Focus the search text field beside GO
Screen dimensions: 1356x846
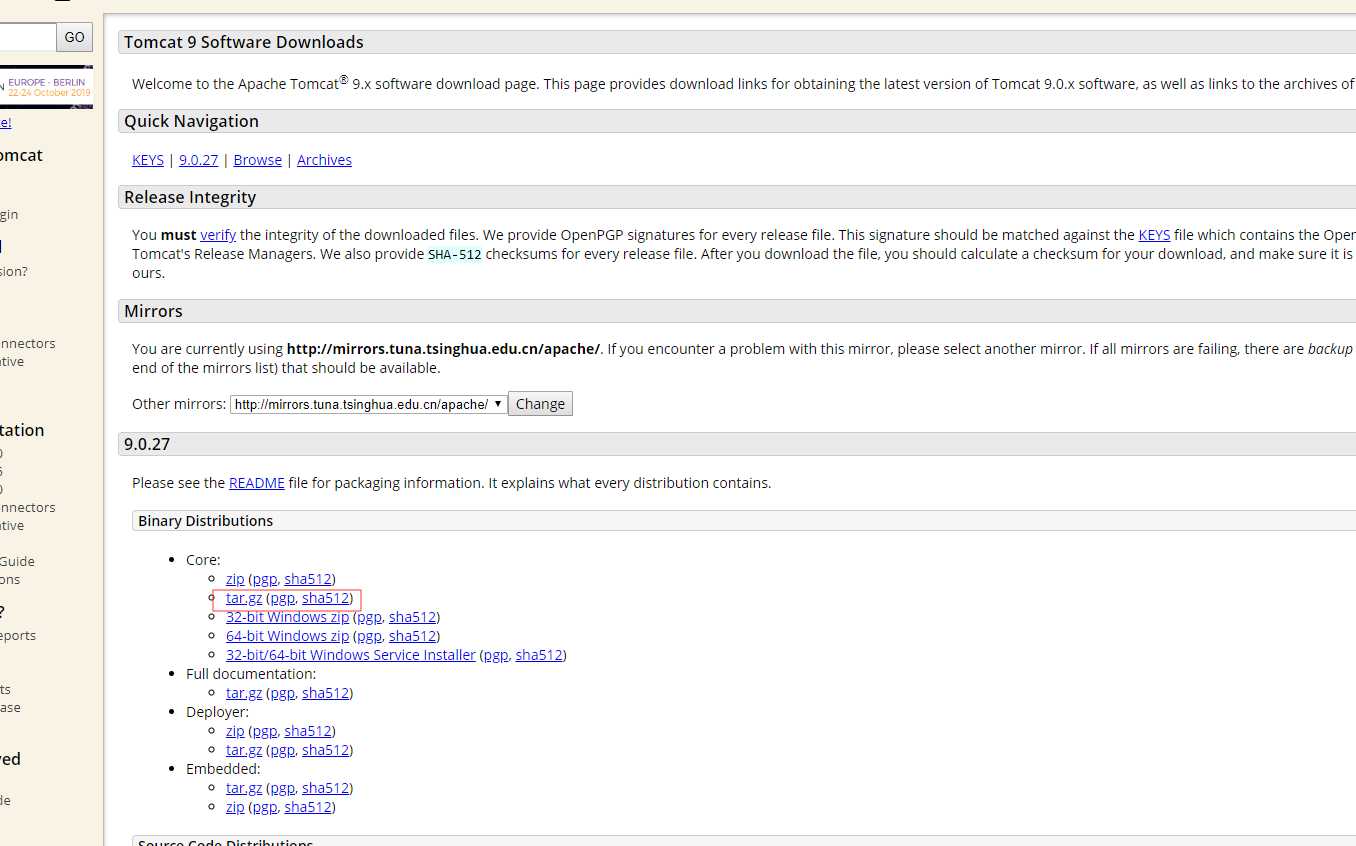click(27, 37)
